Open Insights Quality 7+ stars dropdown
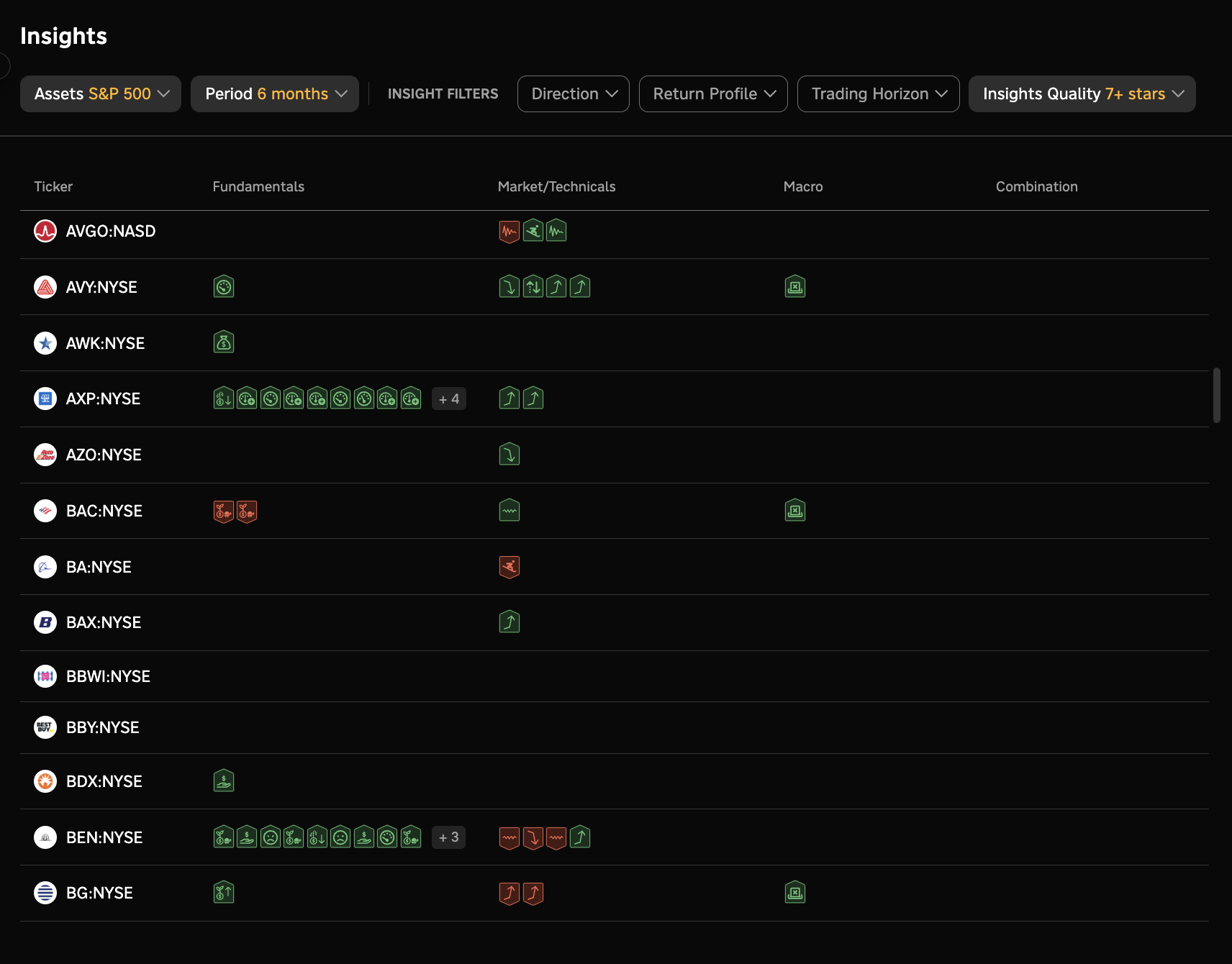 coord(1082,94)
